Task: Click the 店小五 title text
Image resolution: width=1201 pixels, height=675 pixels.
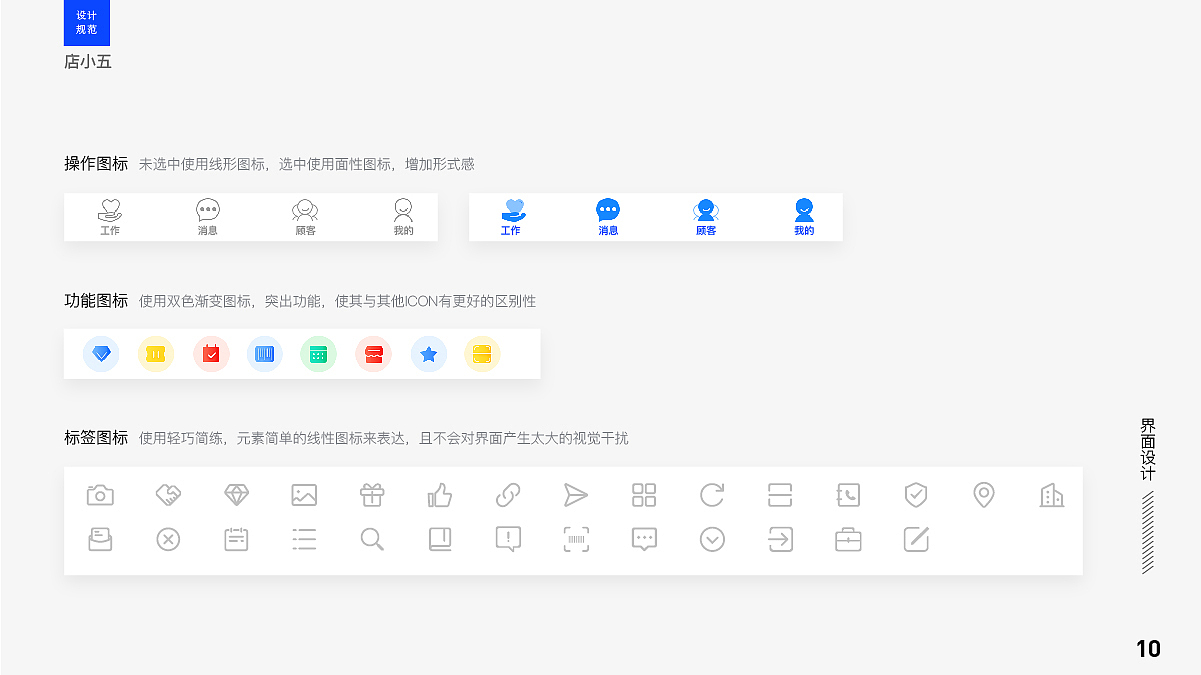Action: 88,62
